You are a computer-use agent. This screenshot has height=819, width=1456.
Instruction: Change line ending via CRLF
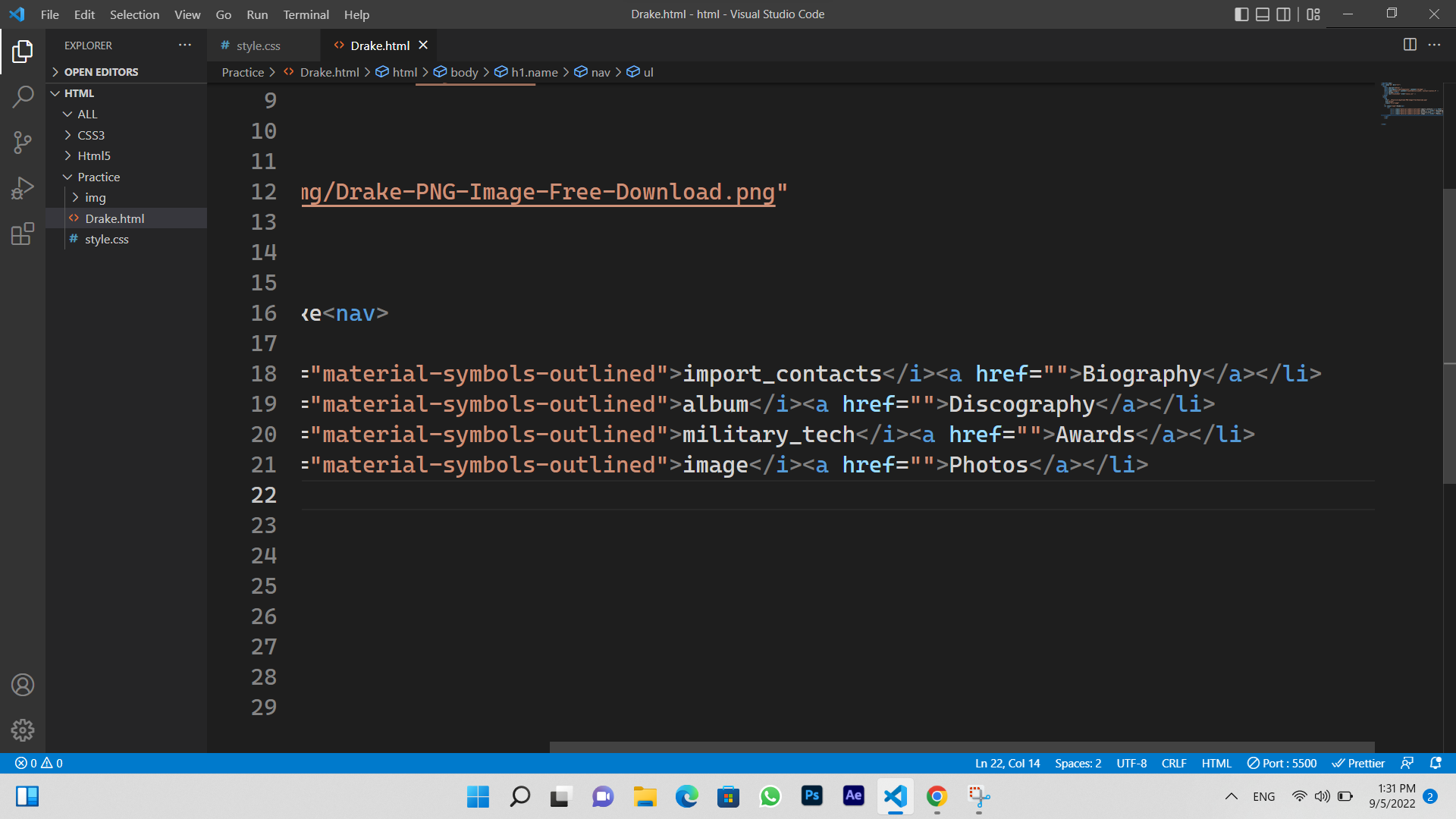click(1174, 763)
